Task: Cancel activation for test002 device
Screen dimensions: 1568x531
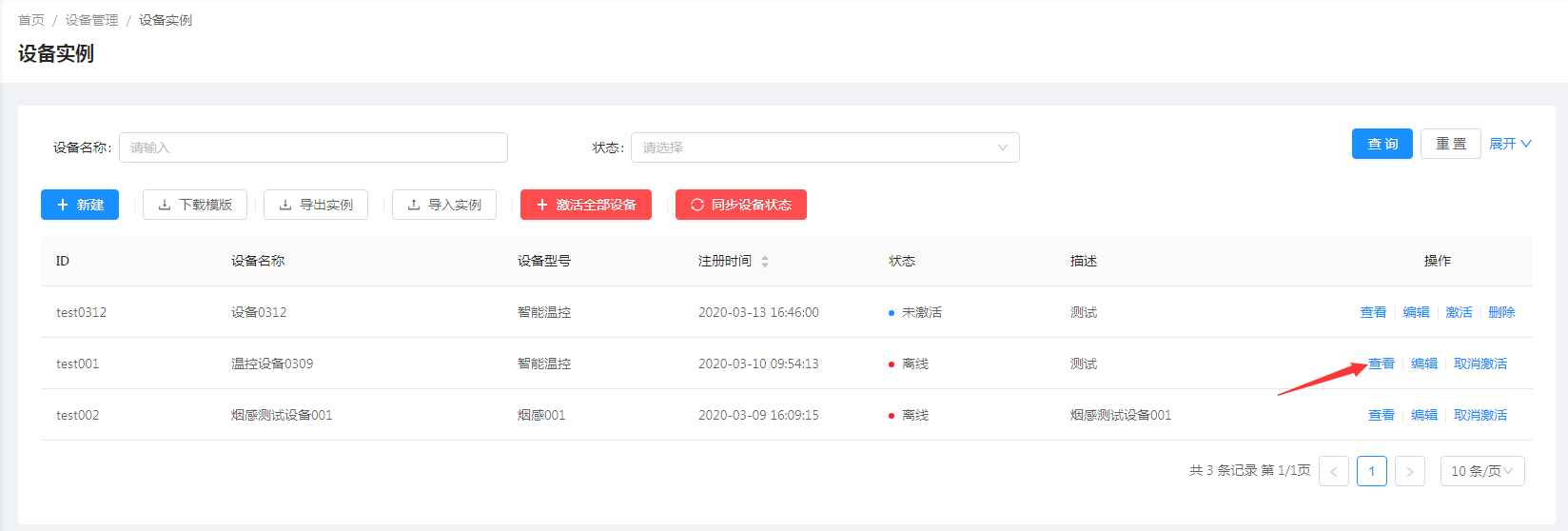Action: click(1480, 415)
